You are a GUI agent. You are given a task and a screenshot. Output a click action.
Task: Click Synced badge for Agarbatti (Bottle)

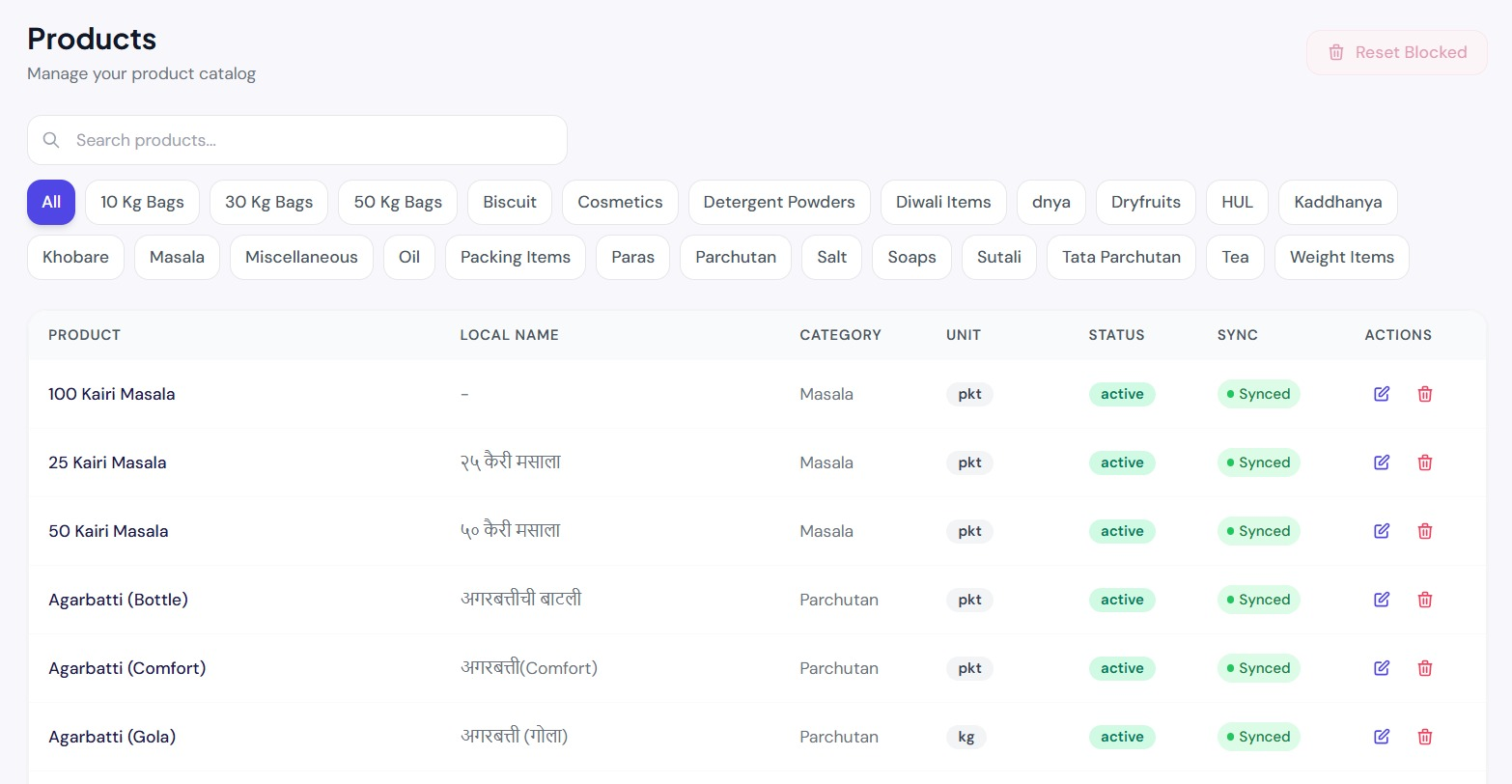[x=1258, y=600]
